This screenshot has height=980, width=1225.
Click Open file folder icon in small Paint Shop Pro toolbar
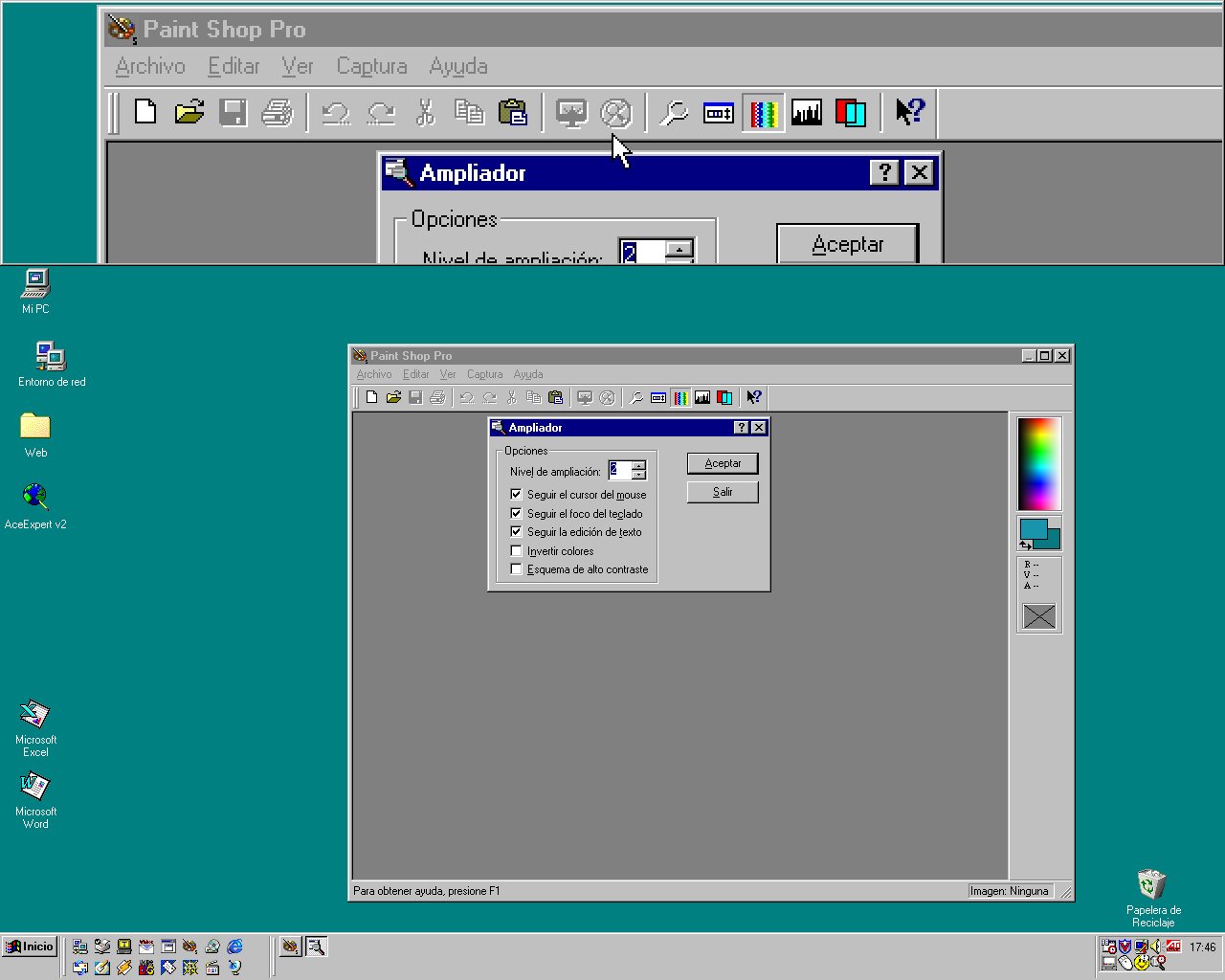click(x=393, y=397)
